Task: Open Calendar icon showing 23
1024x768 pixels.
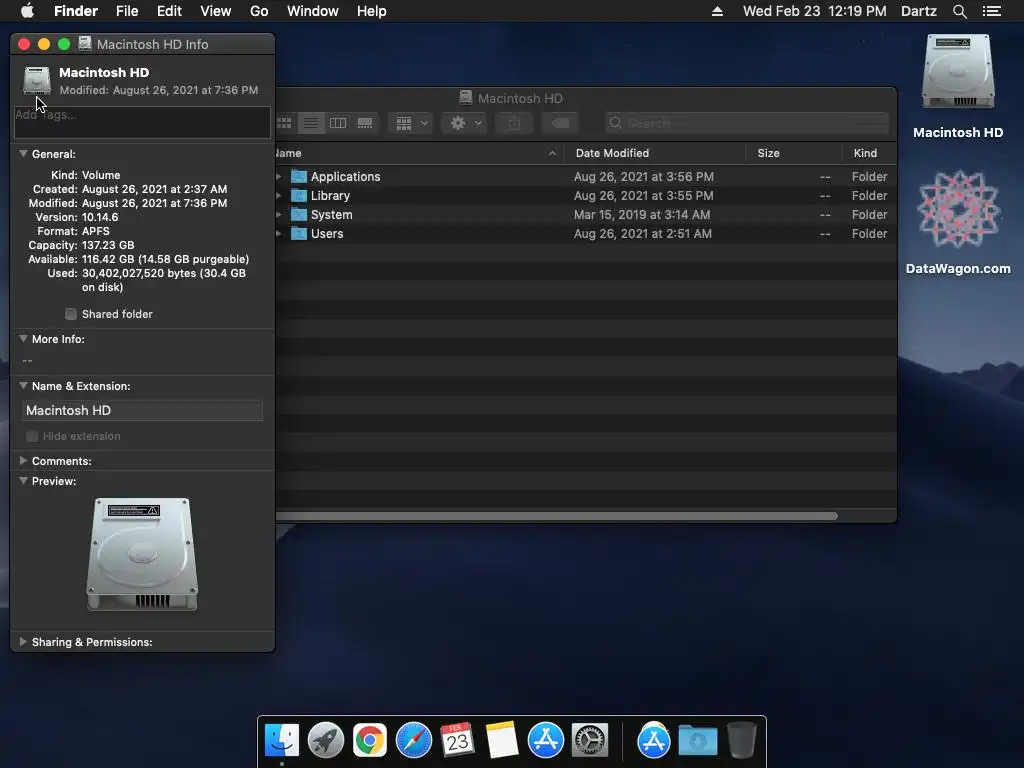Action: pyautogui.click(x=457, y=741)
